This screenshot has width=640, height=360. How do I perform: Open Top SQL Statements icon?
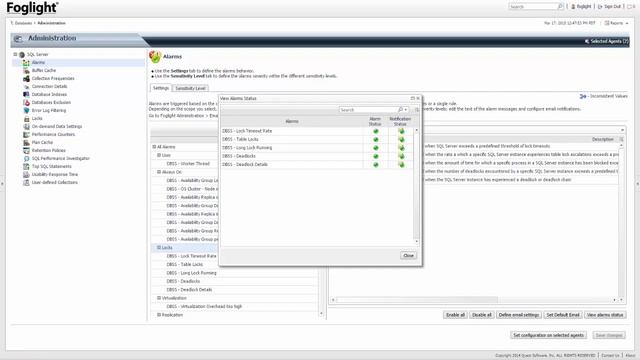(x=26, y=167)
